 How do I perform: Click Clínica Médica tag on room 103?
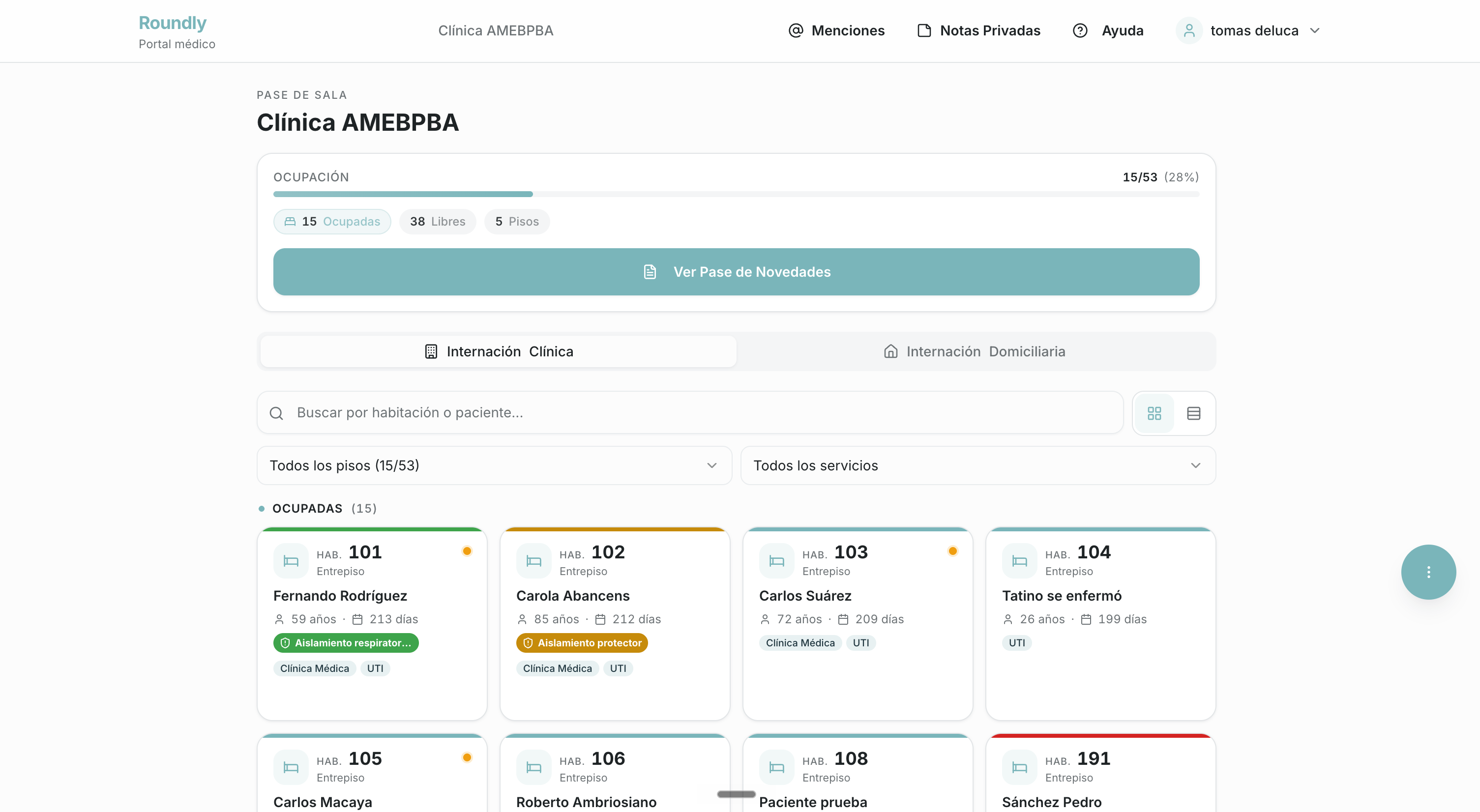click(800, 642)
